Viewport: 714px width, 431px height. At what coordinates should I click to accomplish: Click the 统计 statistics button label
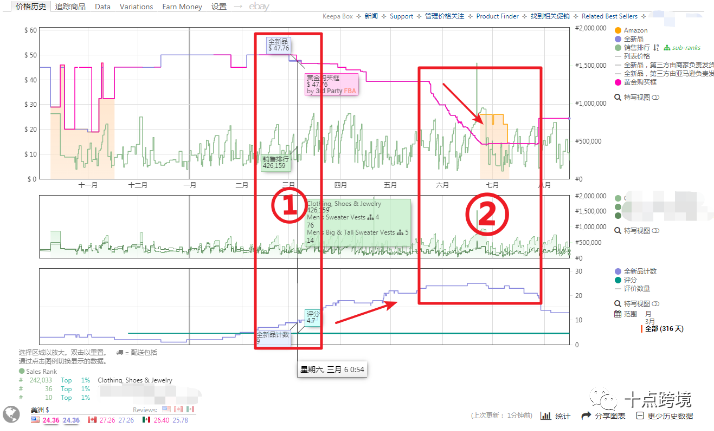click(563, 416)
